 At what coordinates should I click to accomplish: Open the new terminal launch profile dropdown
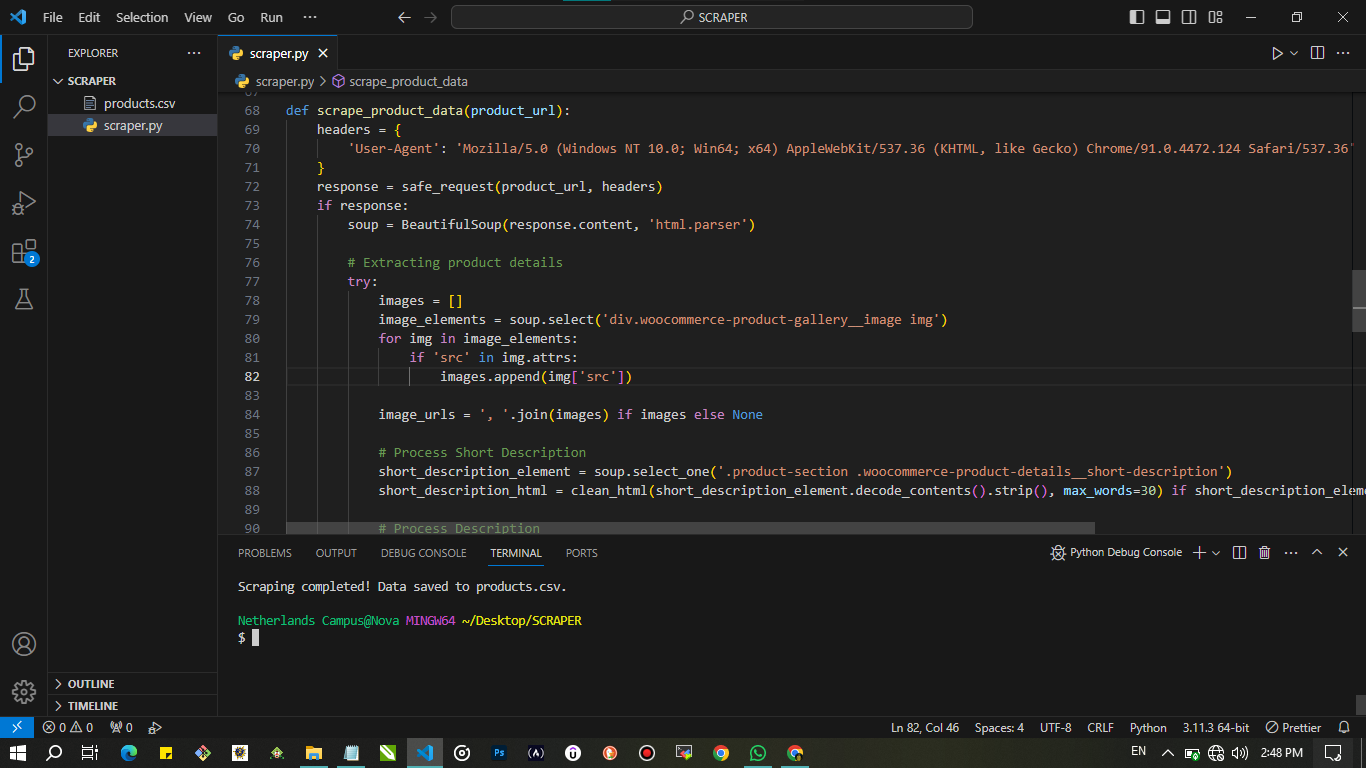click(x=1216, y=552)
